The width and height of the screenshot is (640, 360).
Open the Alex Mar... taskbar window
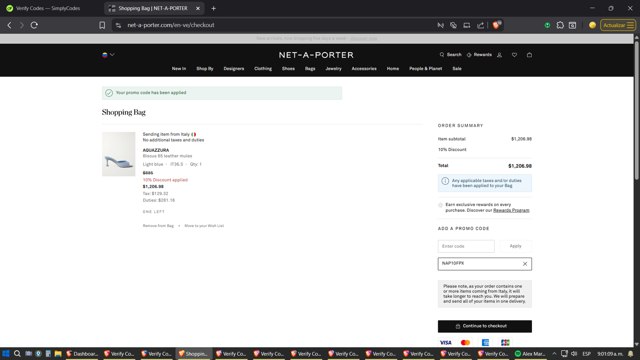[530, 353]
